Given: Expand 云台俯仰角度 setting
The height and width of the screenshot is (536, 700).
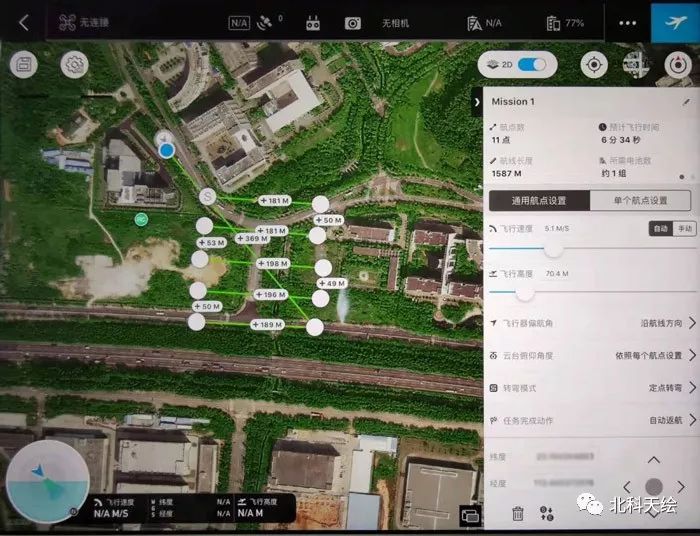Looking at the screenshot, I should click(692, 355).
